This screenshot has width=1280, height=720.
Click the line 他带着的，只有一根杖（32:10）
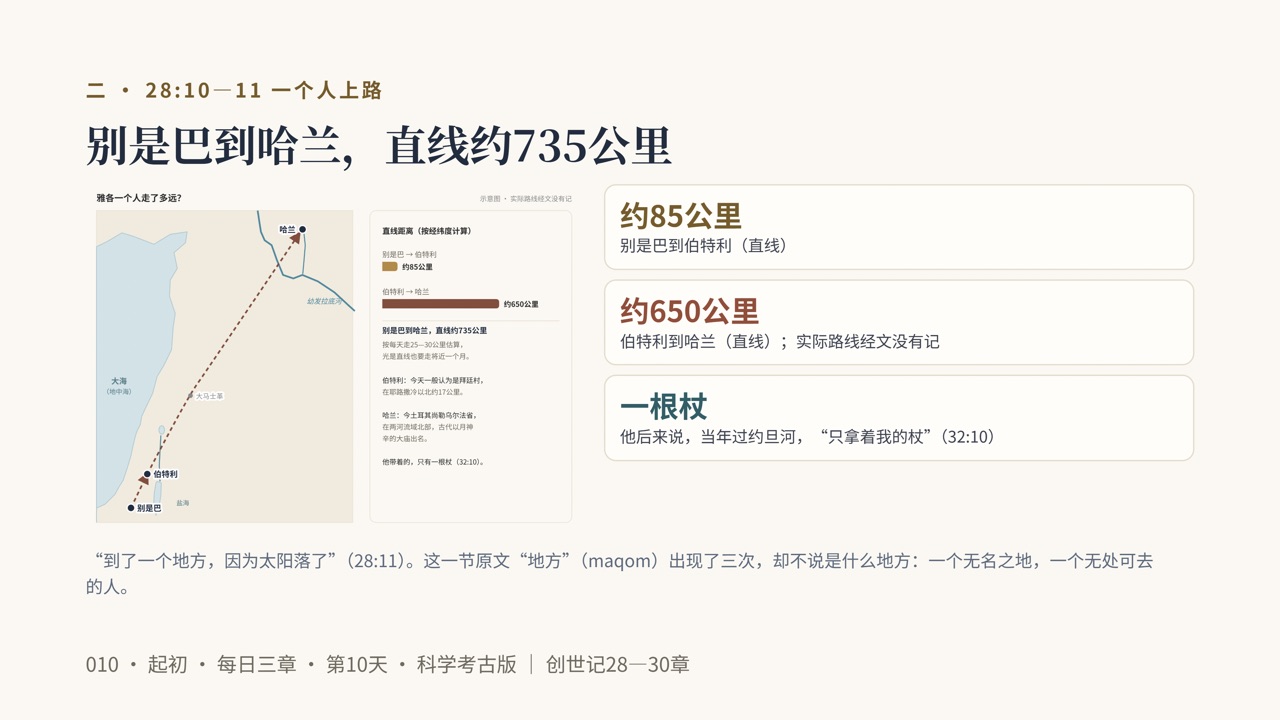(x=433, y=462)
